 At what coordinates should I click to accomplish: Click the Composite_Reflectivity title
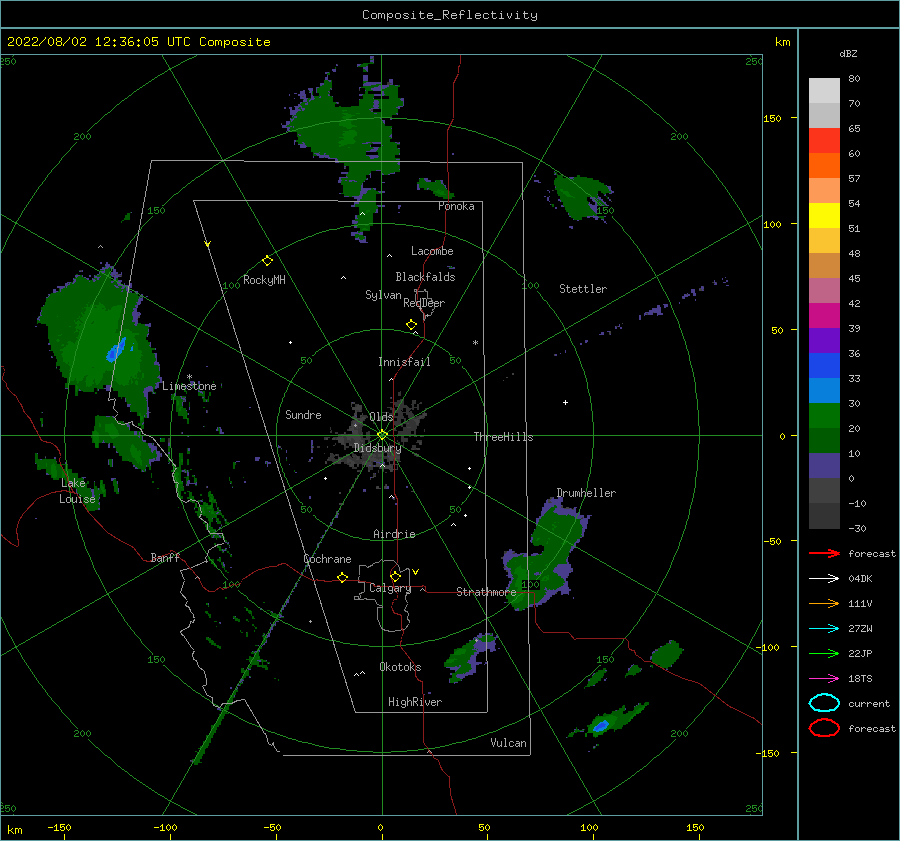449,15
